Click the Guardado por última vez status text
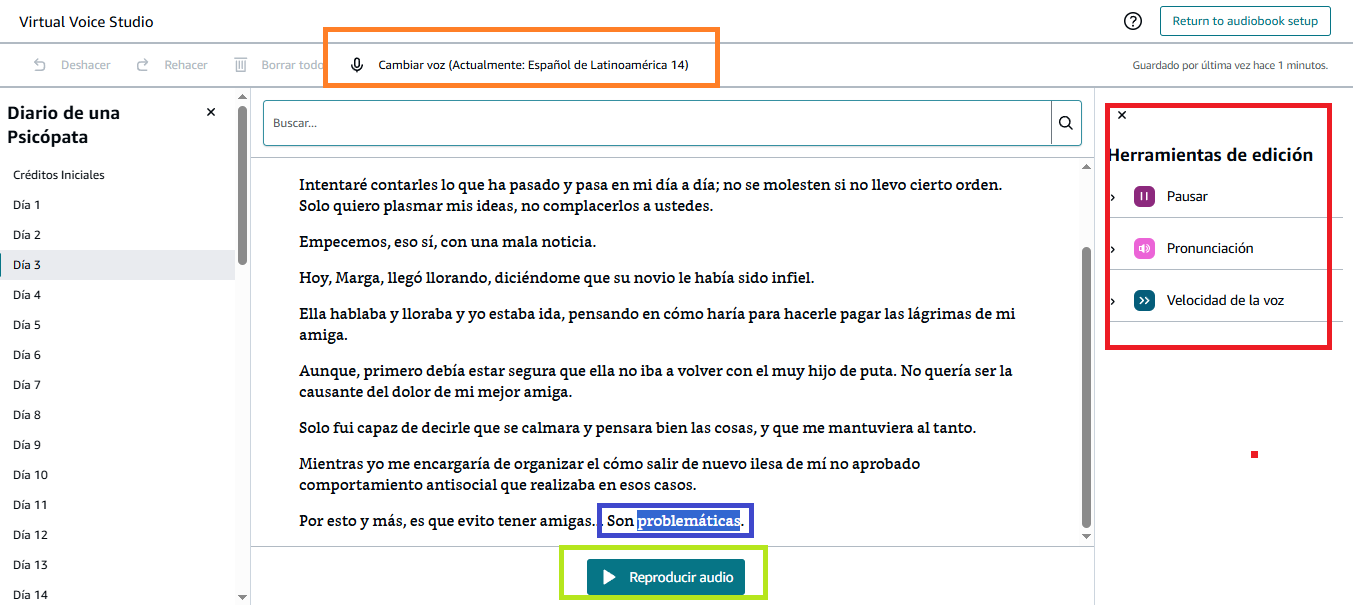This screenshot has width=1353, height=605. pos(1230,65)
